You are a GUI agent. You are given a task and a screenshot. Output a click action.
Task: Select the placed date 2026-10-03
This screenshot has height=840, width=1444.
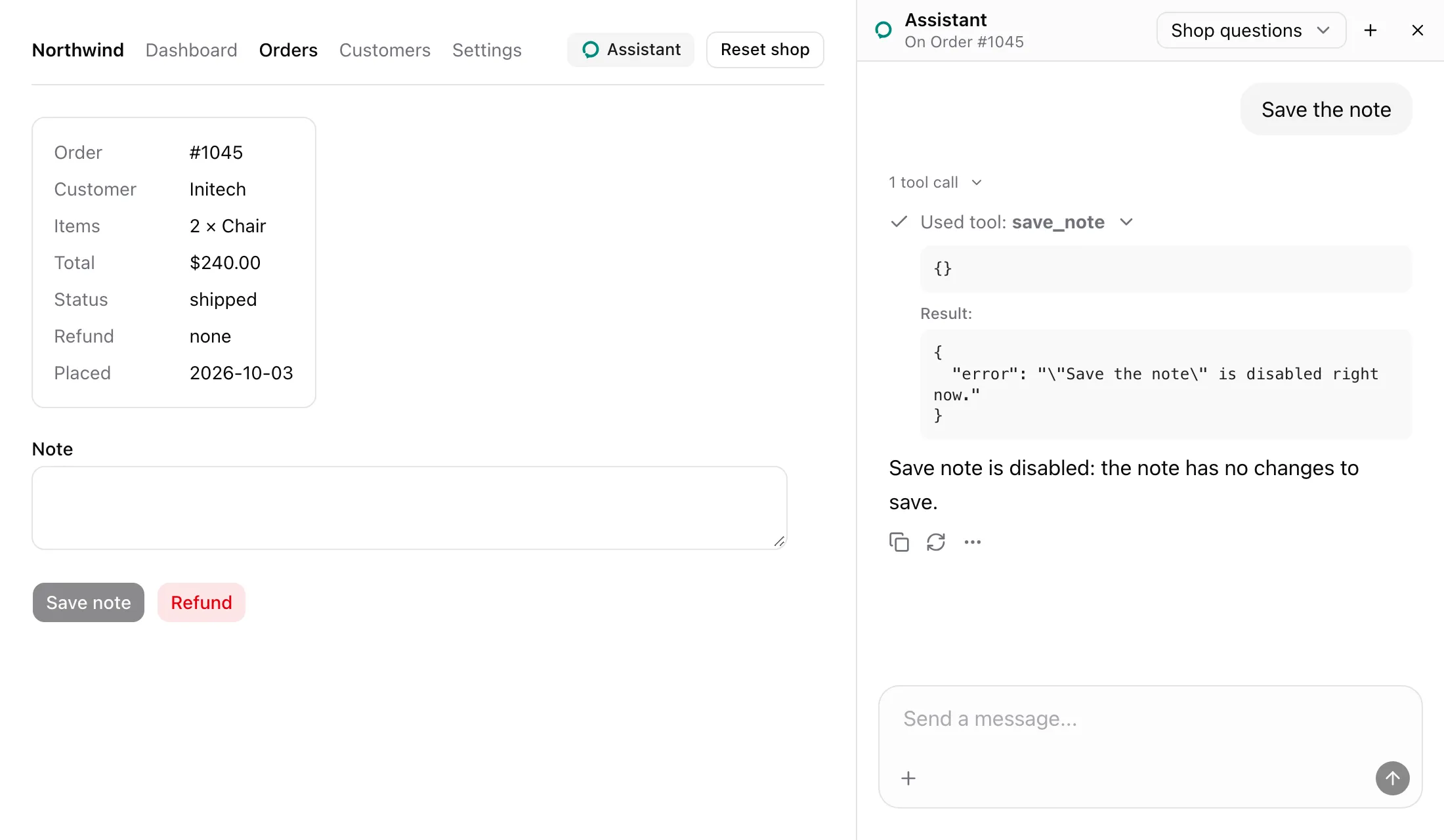tap(241, 373)
